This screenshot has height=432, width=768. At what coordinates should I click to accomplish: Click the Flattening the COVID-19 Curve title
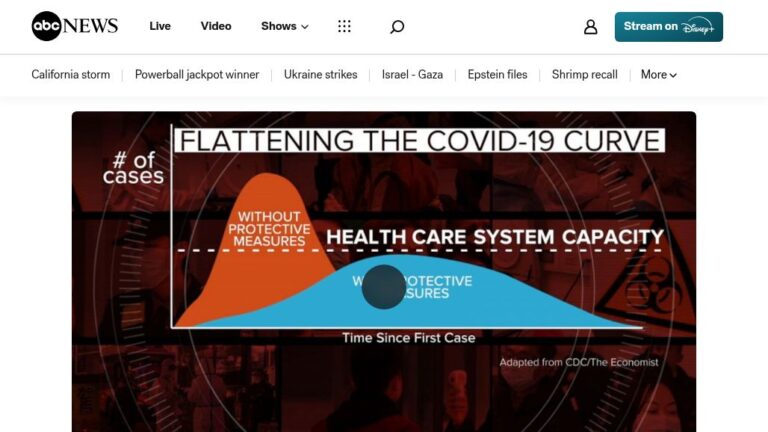[420, 141]
